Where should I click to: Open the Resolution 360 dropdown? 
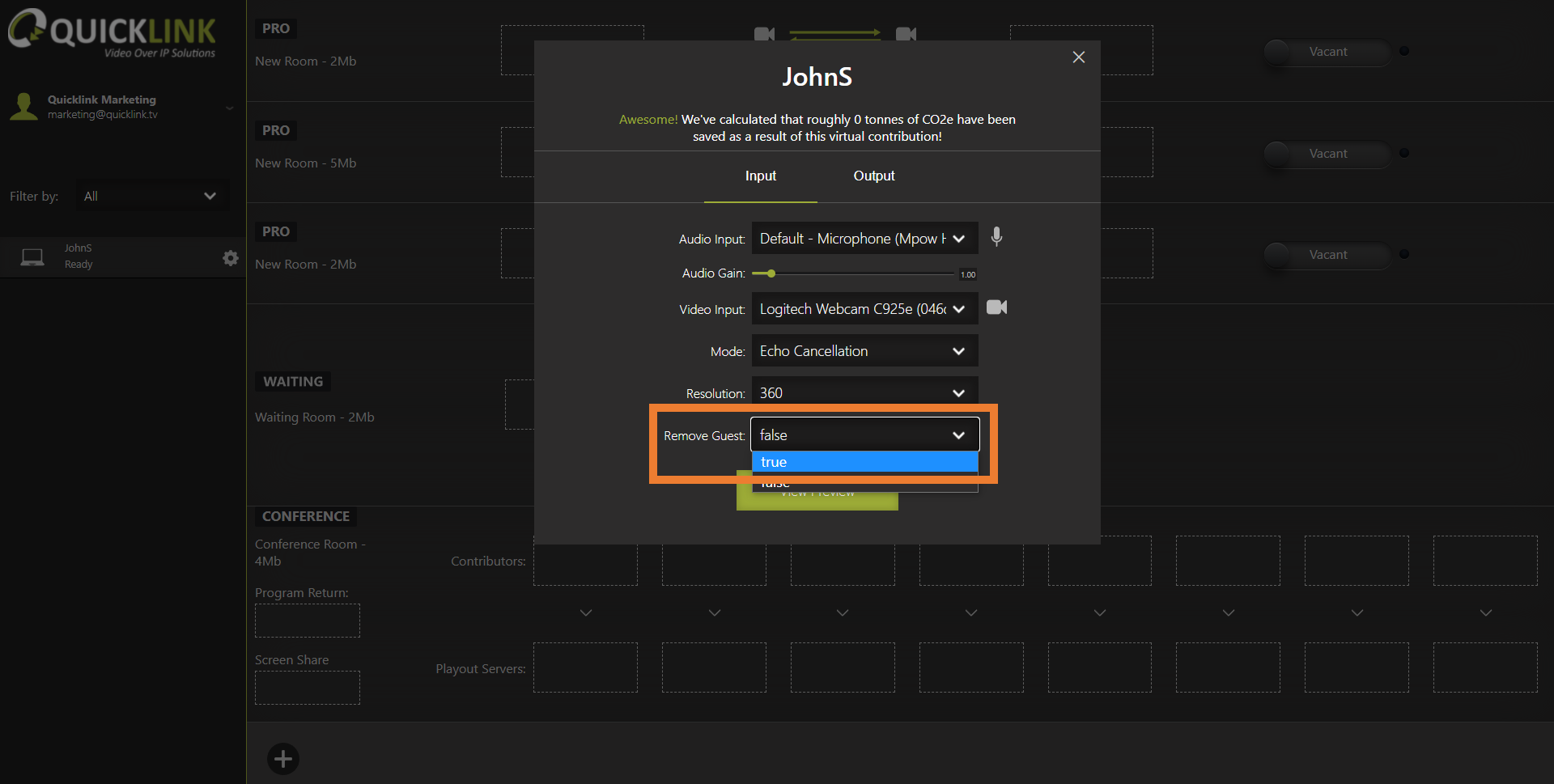click(864, 392)
